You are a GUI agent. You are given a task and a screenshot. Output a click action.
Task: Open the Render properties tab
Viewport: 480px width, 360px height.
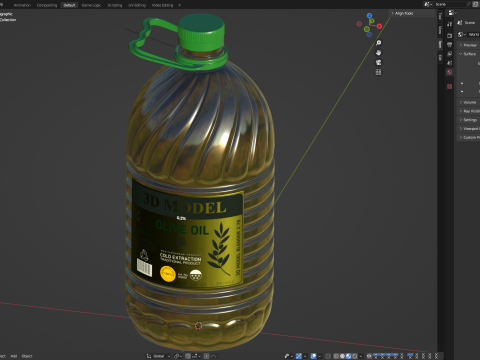coord(449,35)
